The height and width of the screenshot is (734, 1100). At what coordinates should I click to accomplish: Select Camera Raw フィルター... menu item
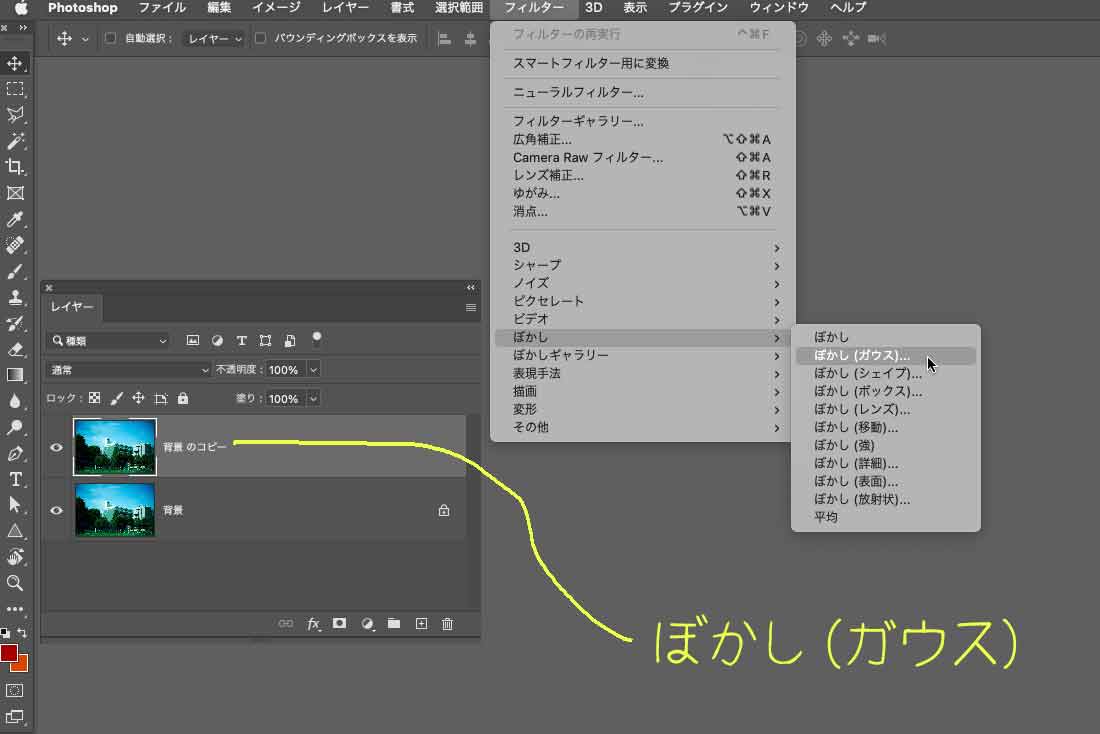coord(643,157)
